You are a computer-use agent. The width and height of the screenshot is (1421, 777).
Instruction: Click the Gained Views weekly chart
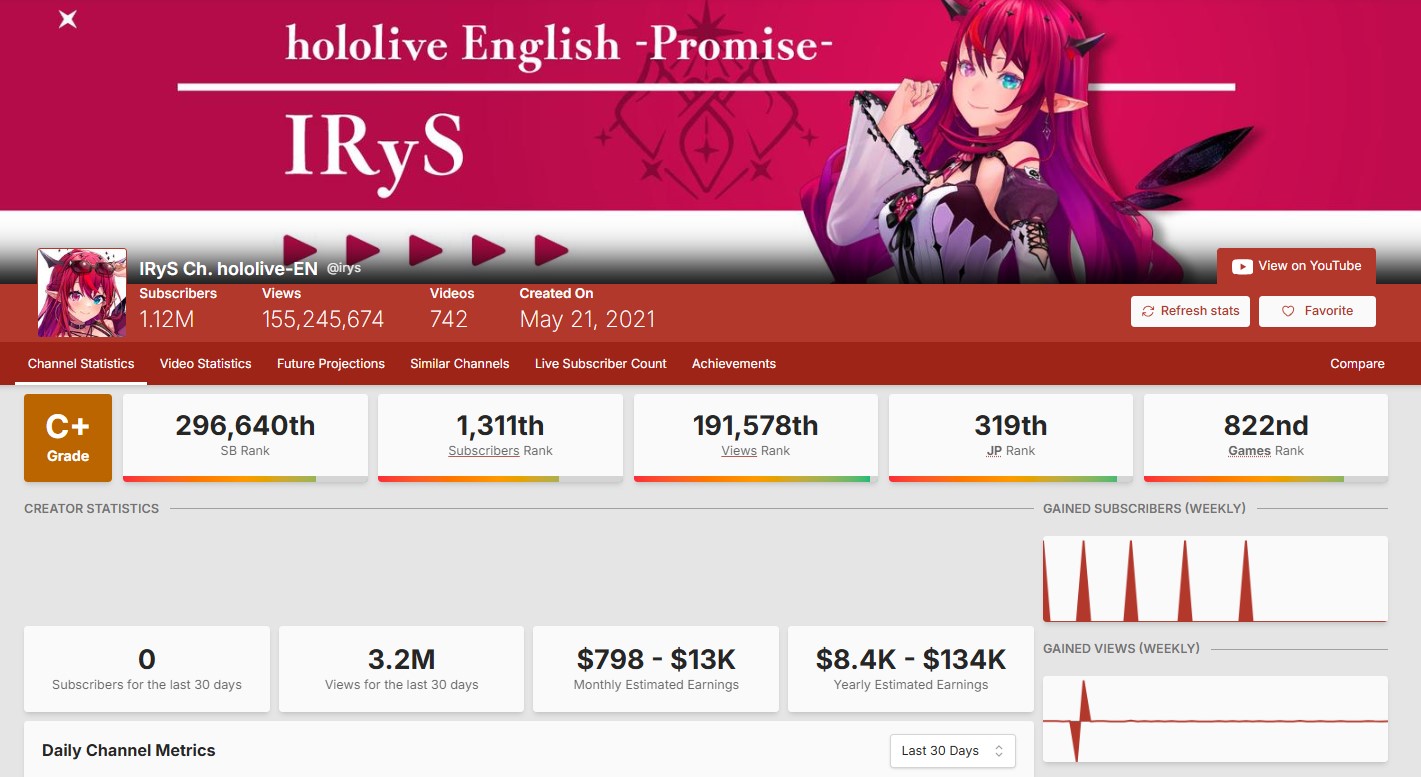click(x=1215, y=720)
